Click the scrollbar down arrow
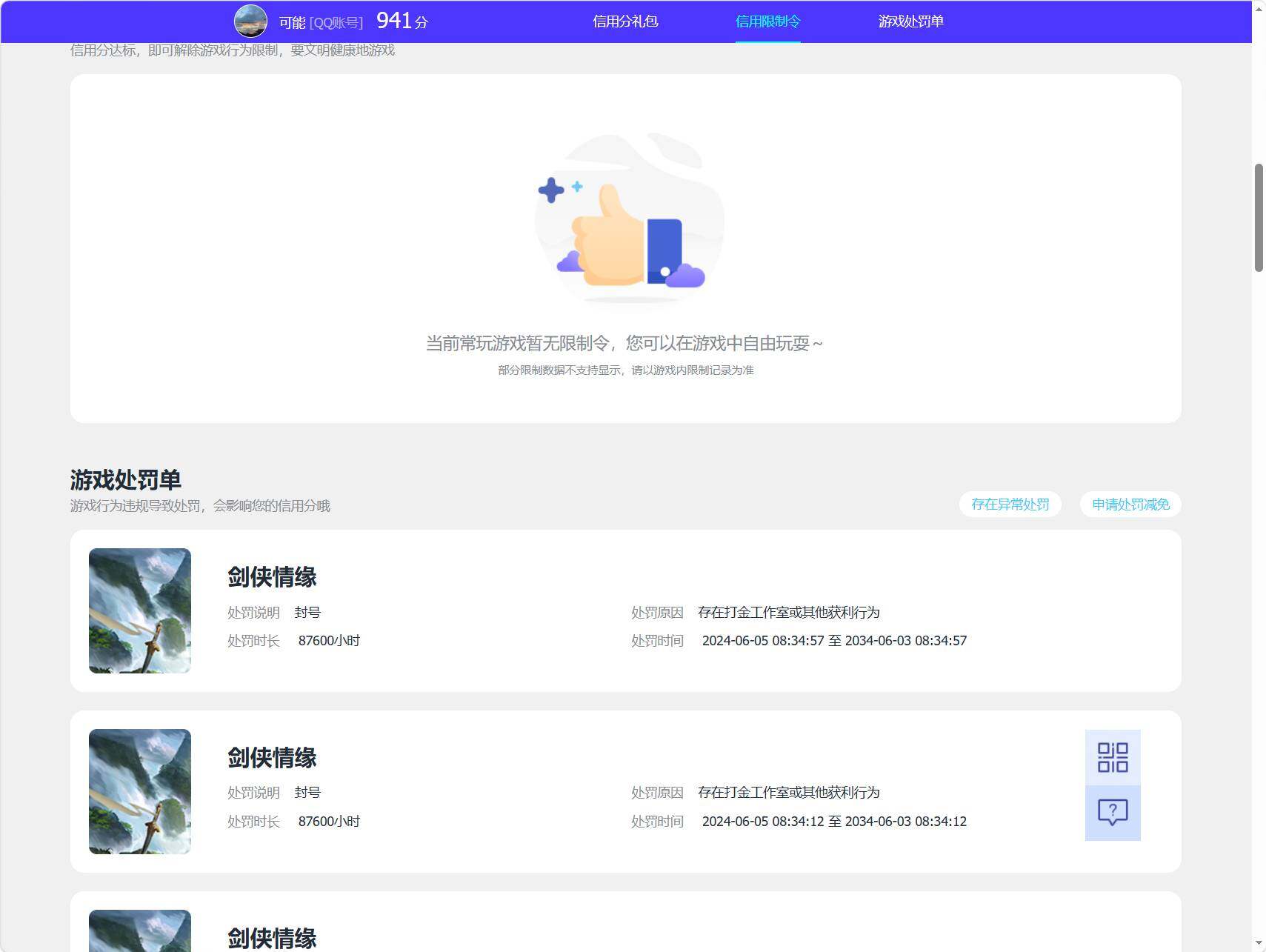1266x952 pixels. coord(1259,945)
